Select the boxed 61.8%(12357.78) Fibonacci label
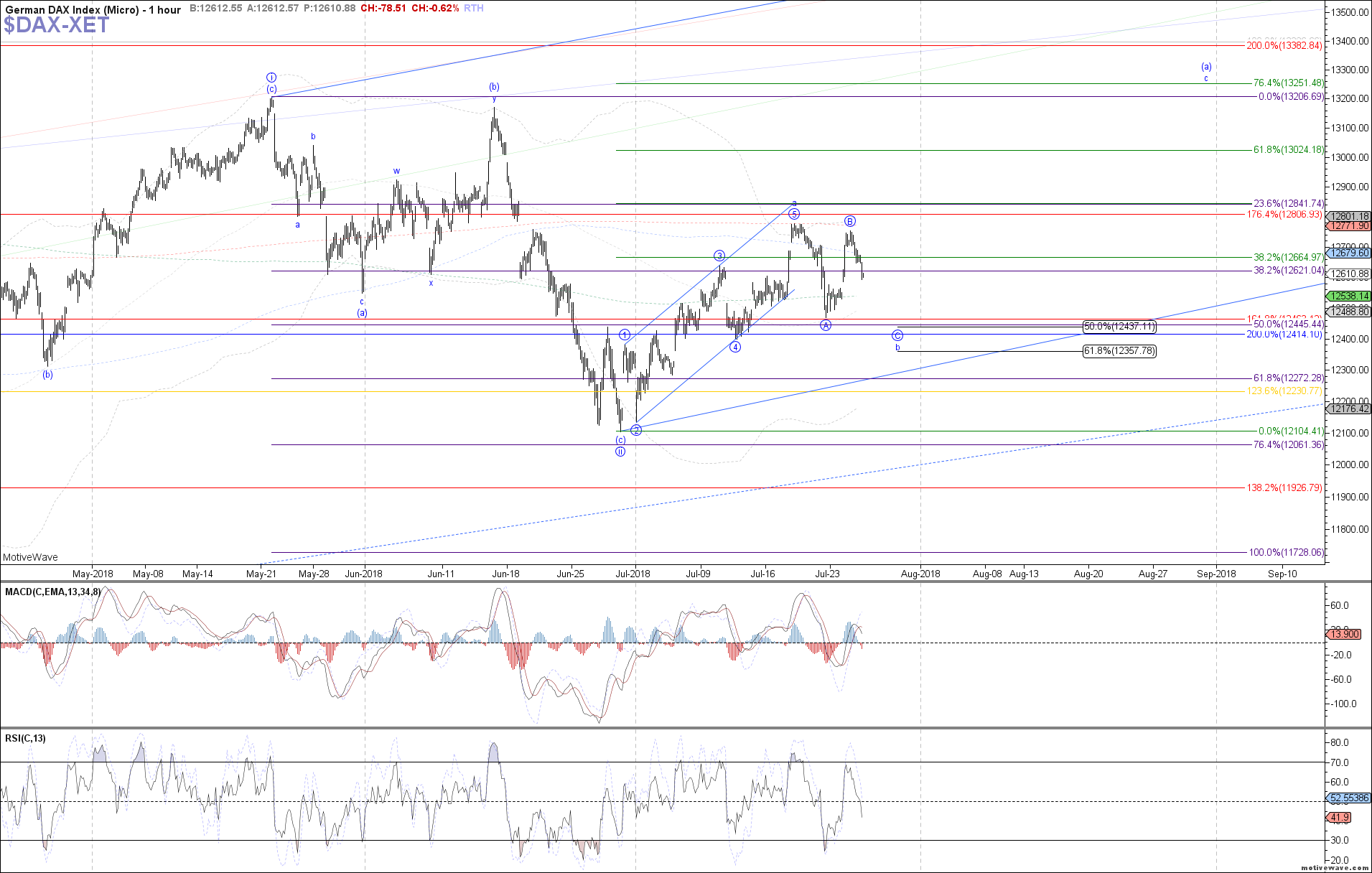The width and height of the screenshot is (1372, 873). click(x=1119, y=351)
